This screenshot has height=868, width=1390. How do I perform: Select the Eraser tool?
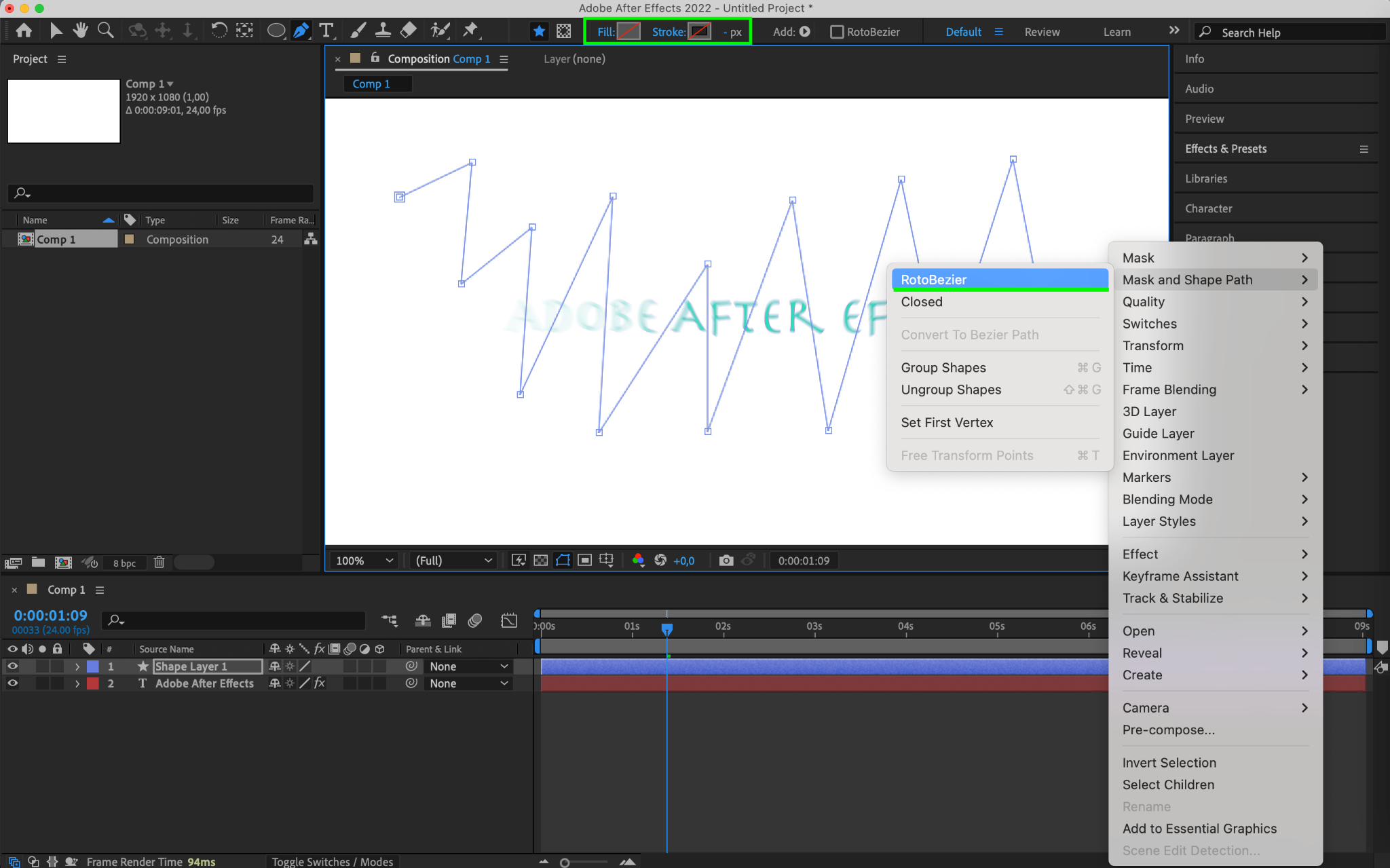(408, 31)
